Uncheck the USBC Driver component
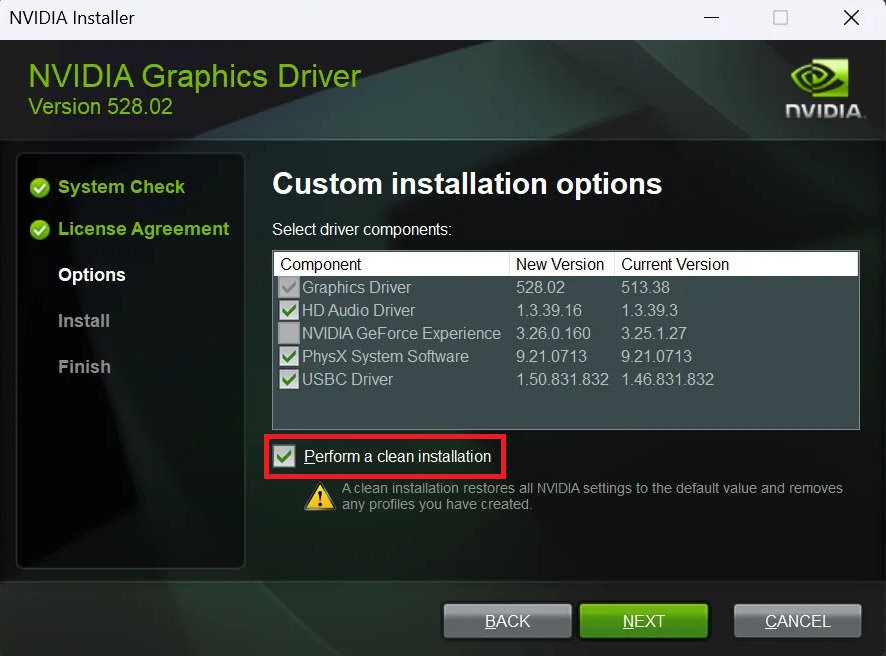The height and width of the screenshot is (656, 886). pos(290,379)
